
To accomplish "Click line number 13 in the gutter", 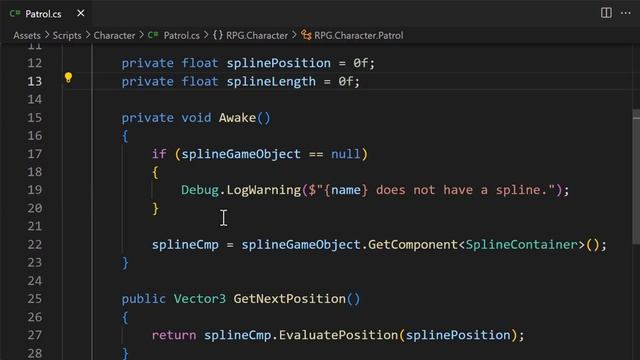I will (35, 81).
